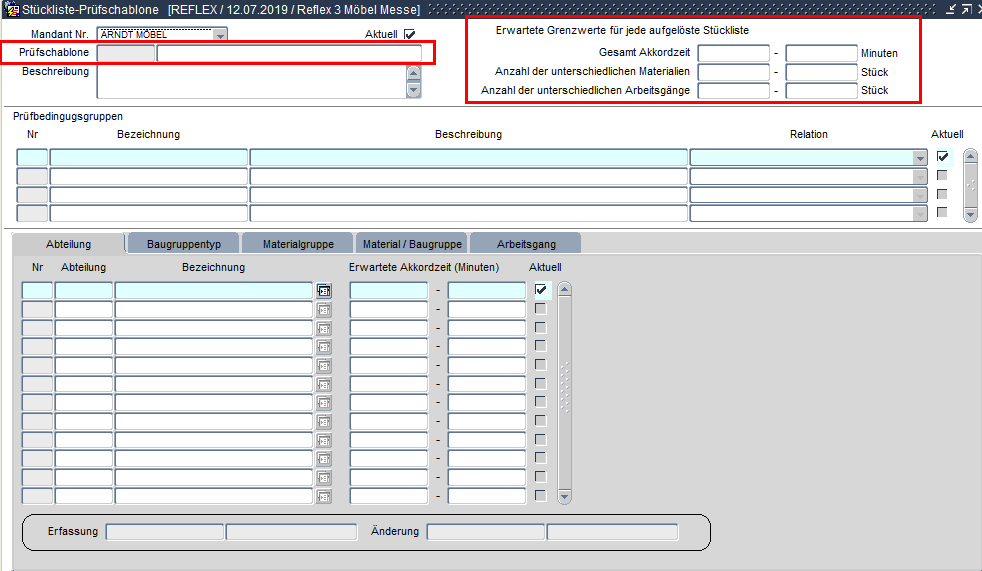Click the lookup icon in second Abteilung row
The height and width of the screenshot is (571, 982).
pos(324,310)
